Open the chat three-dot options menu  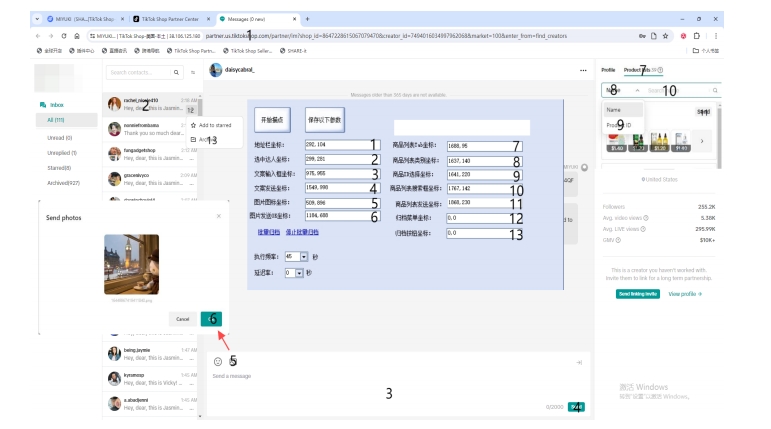(x=583, y=70)
